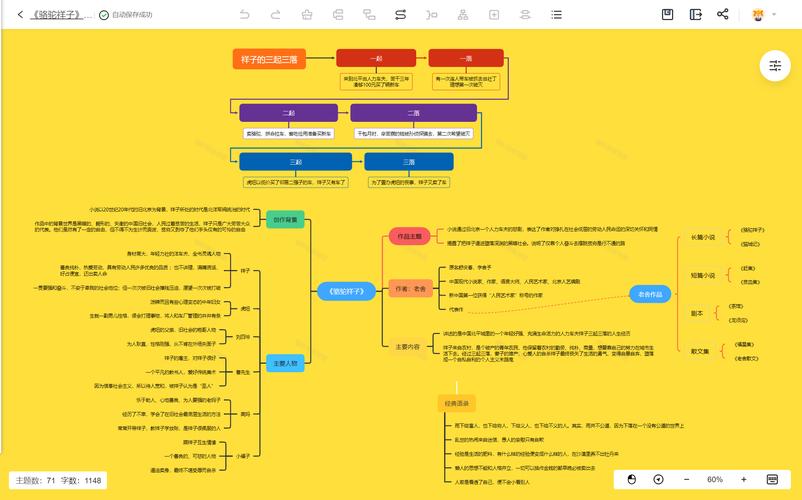Select the central 《骆驼祥子》 topic
This screenshot has height=500, width=802.
point(346,291)
